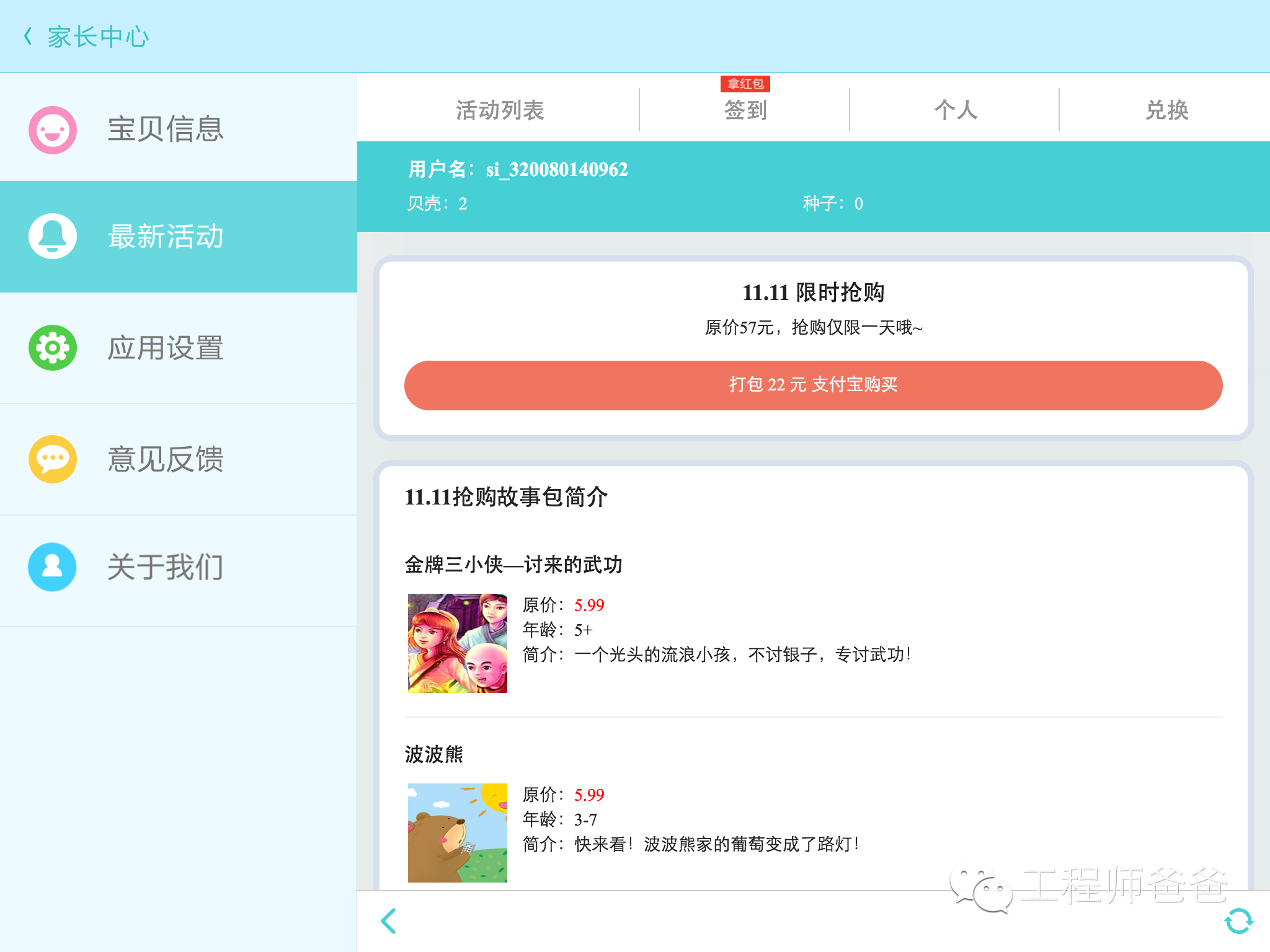Open 宝贝信息 pink face icon
1270x952 pixels.
53,130
